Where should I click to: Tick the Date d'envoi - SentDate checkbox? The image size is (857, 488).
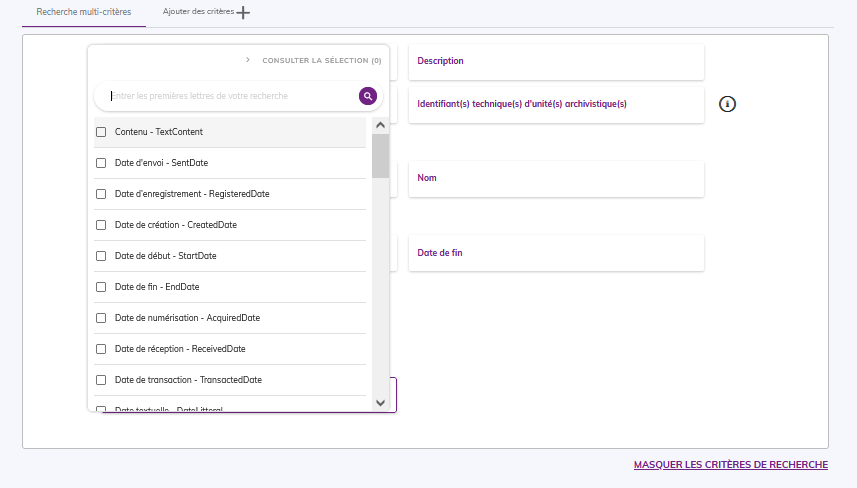(101, 163)
